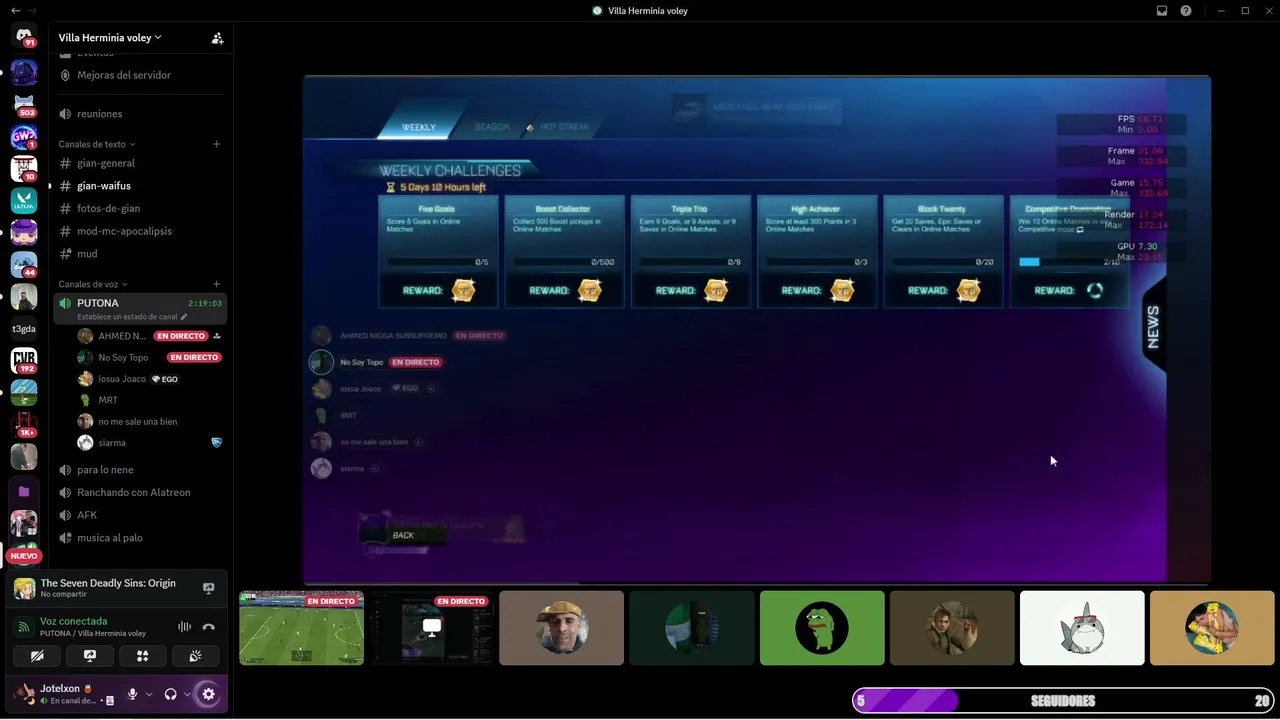Open the server with 503 badge
This screenshot has height=720, width=1280.
24,105
